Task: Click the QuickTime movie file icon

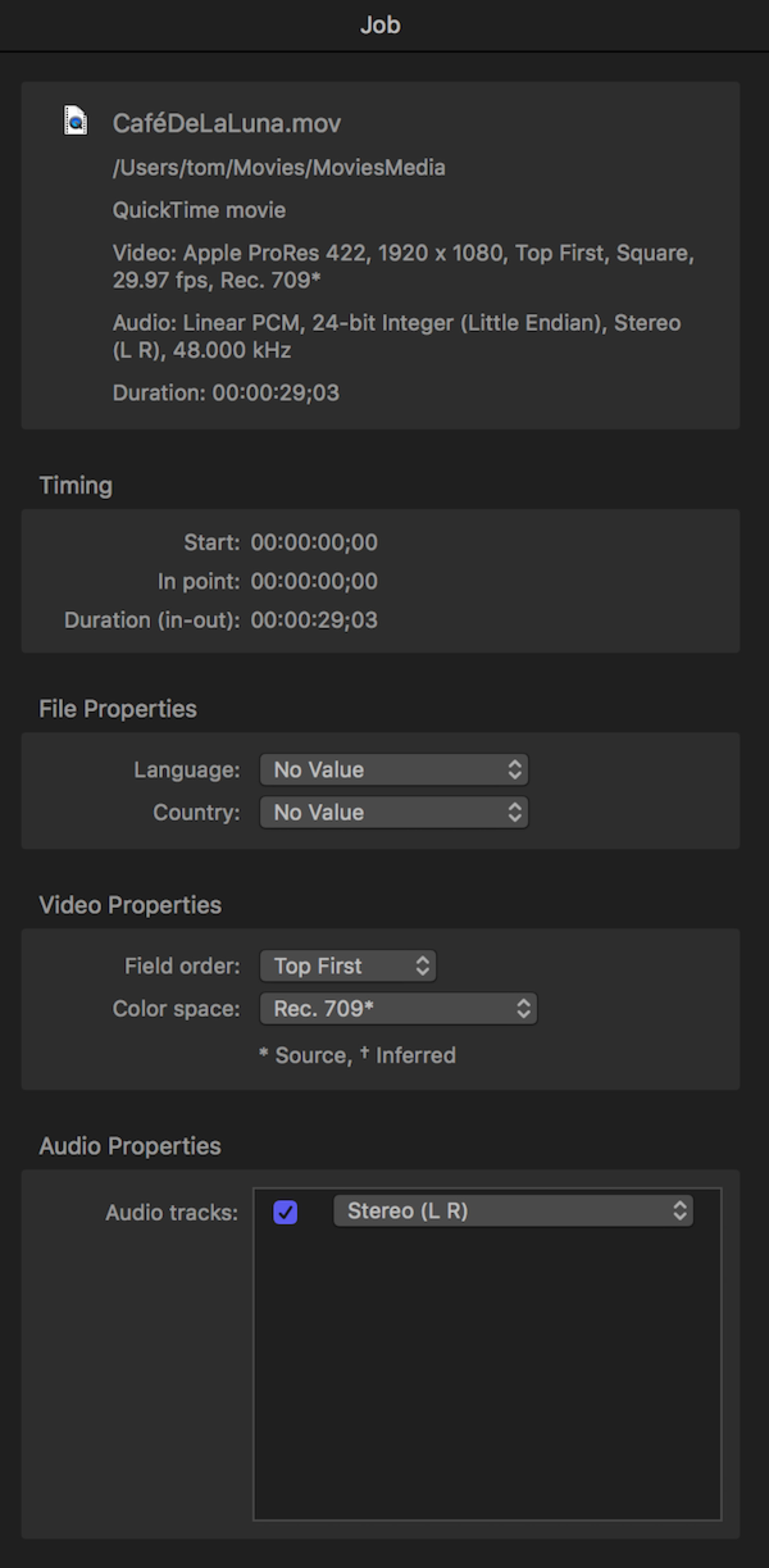Action: point(76,121)
